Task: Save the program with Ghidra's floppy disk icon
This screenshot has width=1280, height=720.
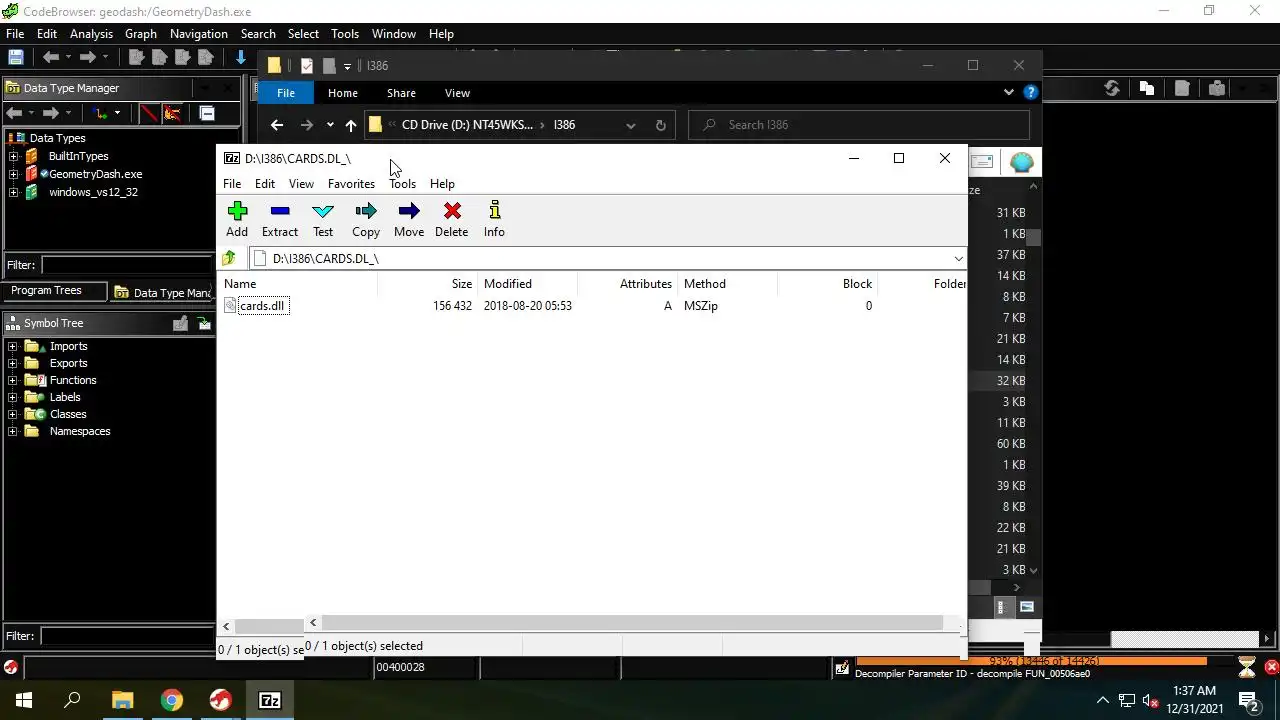Action: point(15,57)
